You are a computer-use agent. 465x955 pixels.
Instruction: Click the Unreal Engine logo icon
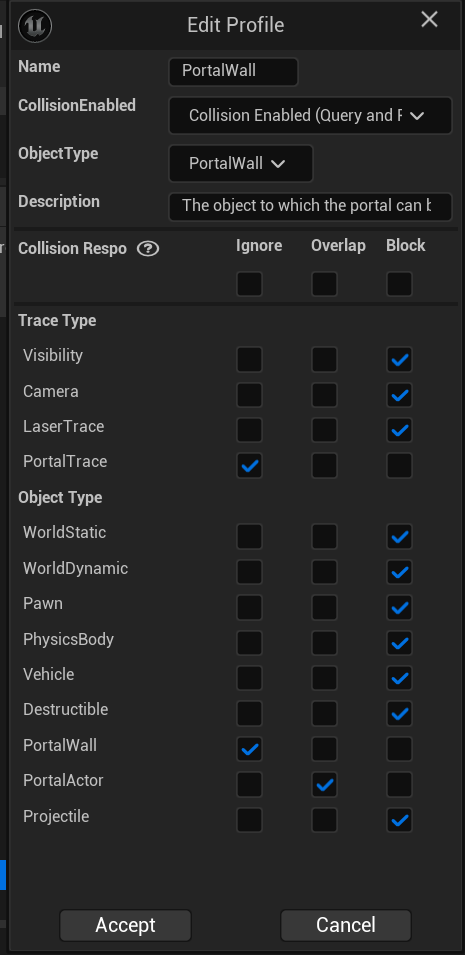(x=35, y=26)
